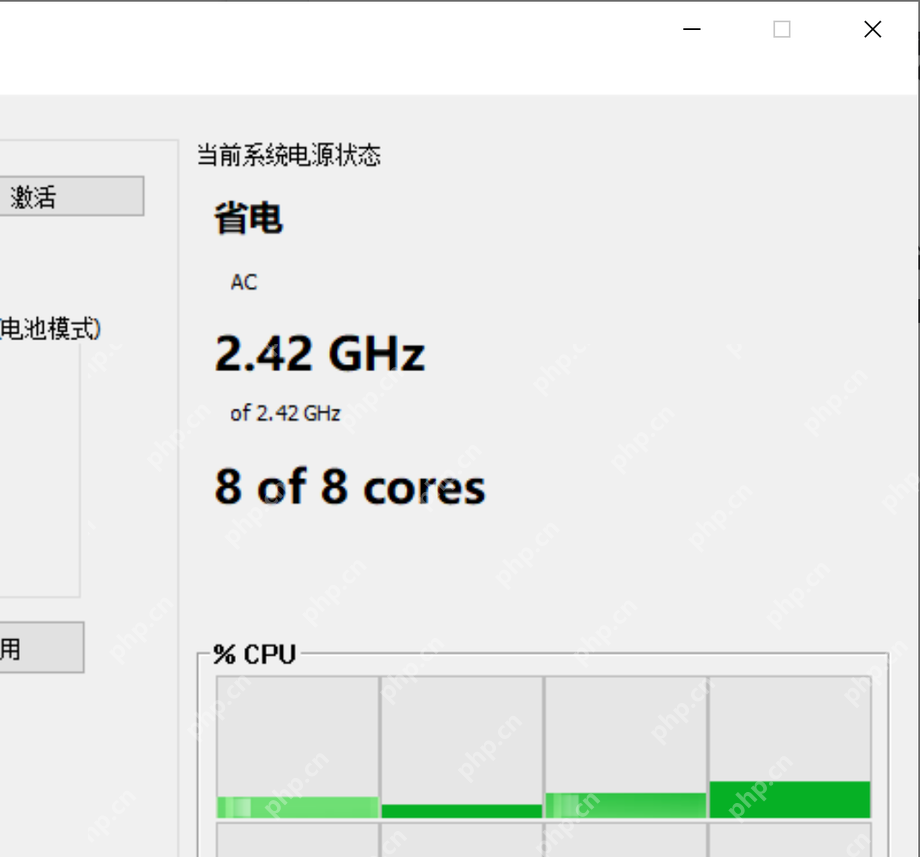Click the fourth CPU core usage bar
Viewport: 920px width, 857px height.
tap(790, 747)
